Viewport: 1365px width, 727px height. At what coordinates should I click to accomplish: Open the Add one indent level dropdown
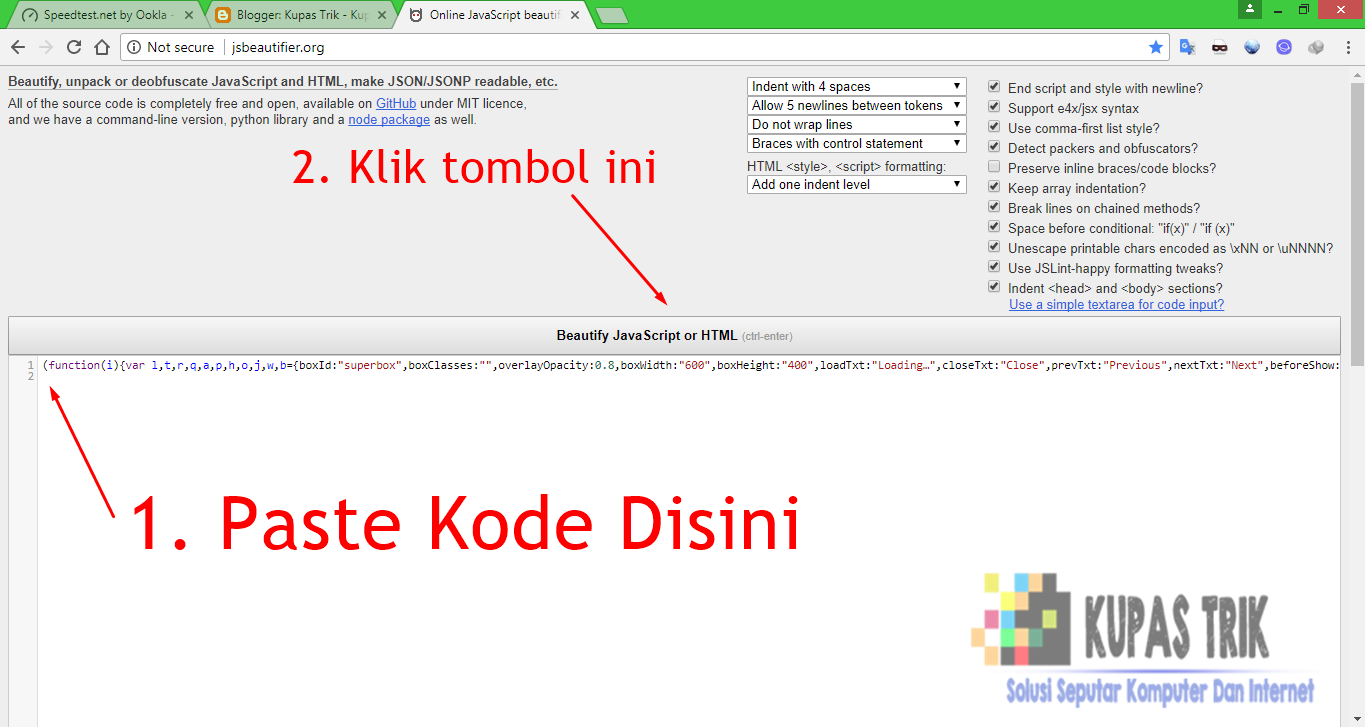click(855, 184)
